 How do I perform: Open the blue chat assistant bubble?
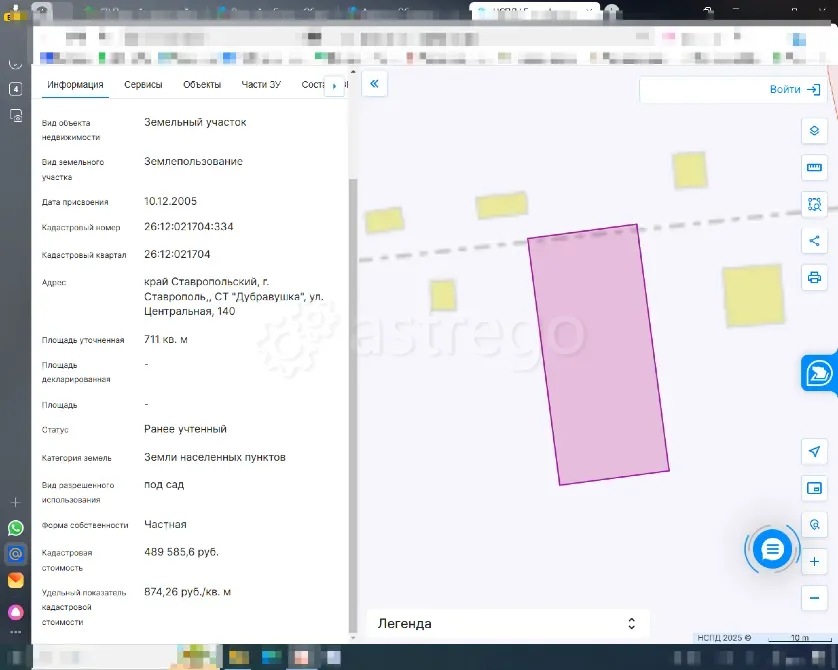click(x=772, y=548)
